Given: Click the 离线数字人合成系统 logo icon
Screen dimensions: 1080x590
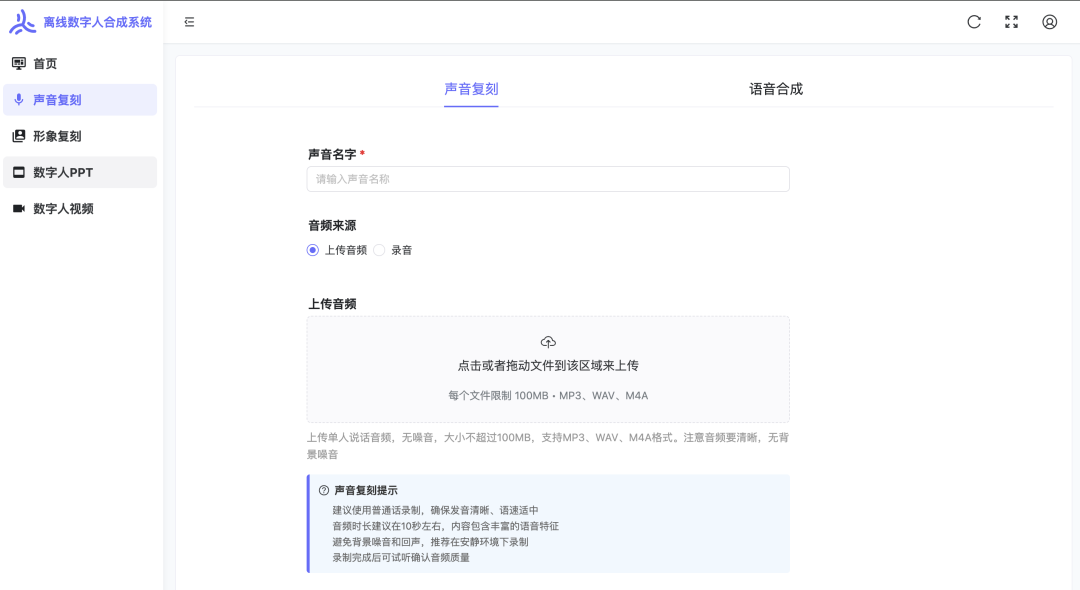Looking at the screenshot, I should [x=24, y=21].
